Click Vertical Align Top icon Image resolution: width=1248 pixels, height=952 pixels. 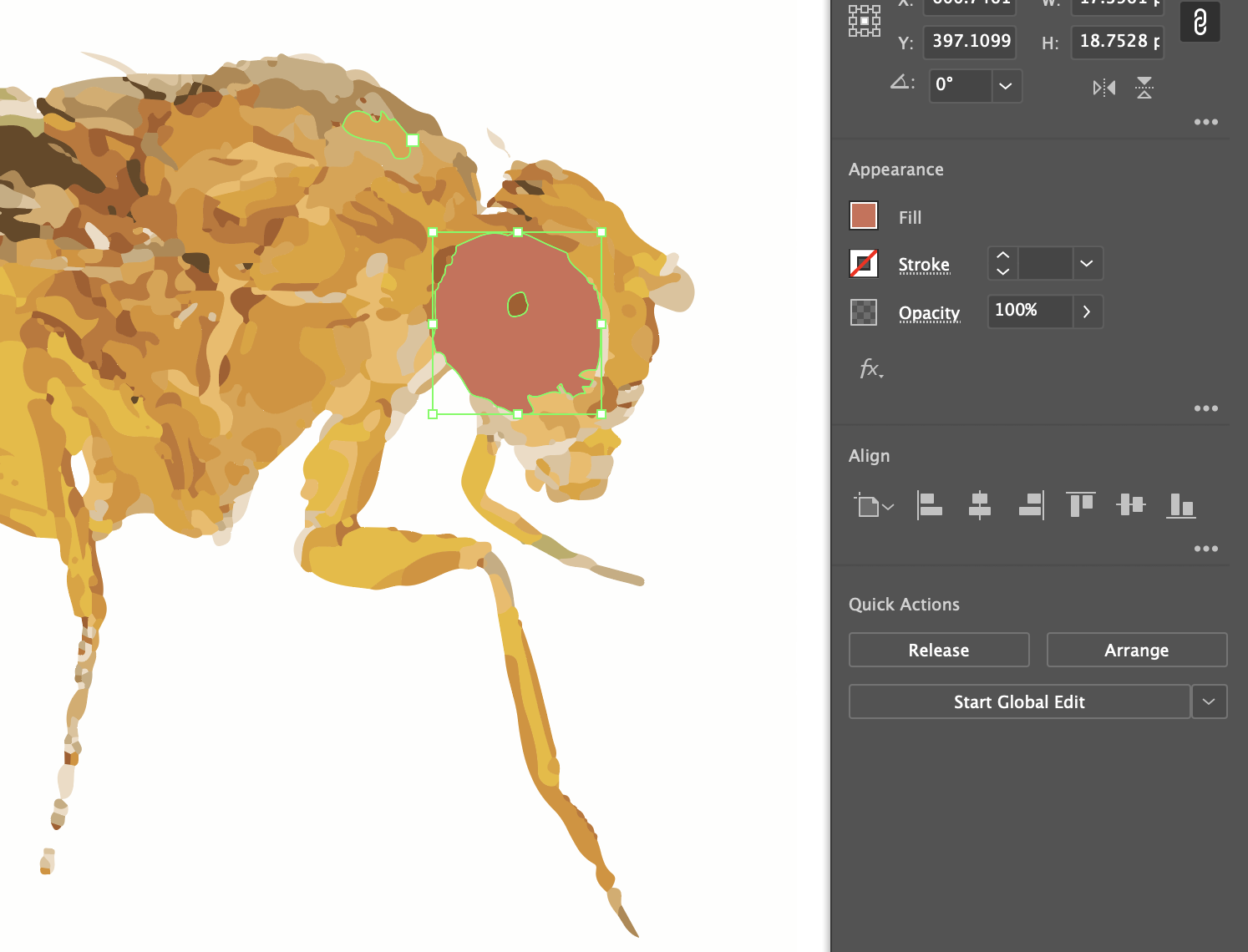[x=1081, y=505]
